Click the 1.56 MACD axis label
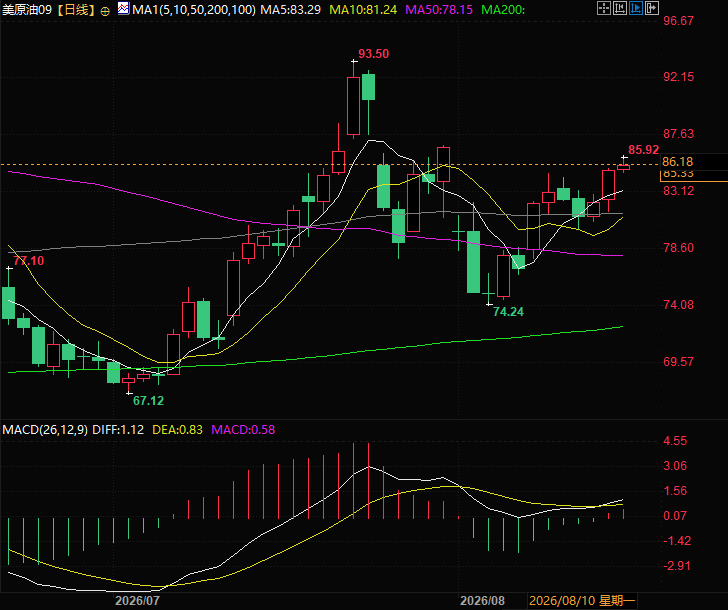 675,491
